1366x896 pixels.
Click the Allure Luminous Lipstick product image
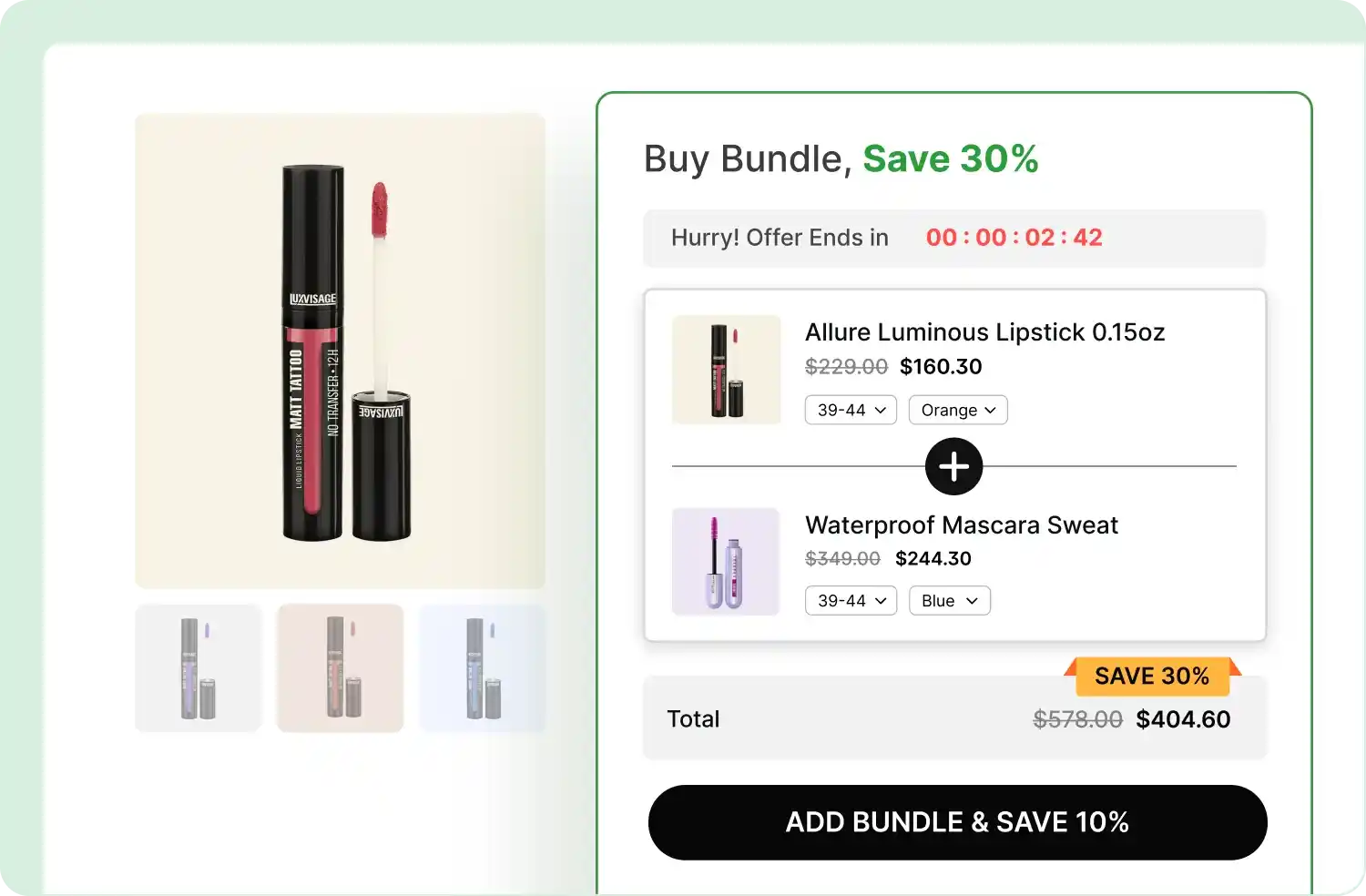tap(726, 370)
